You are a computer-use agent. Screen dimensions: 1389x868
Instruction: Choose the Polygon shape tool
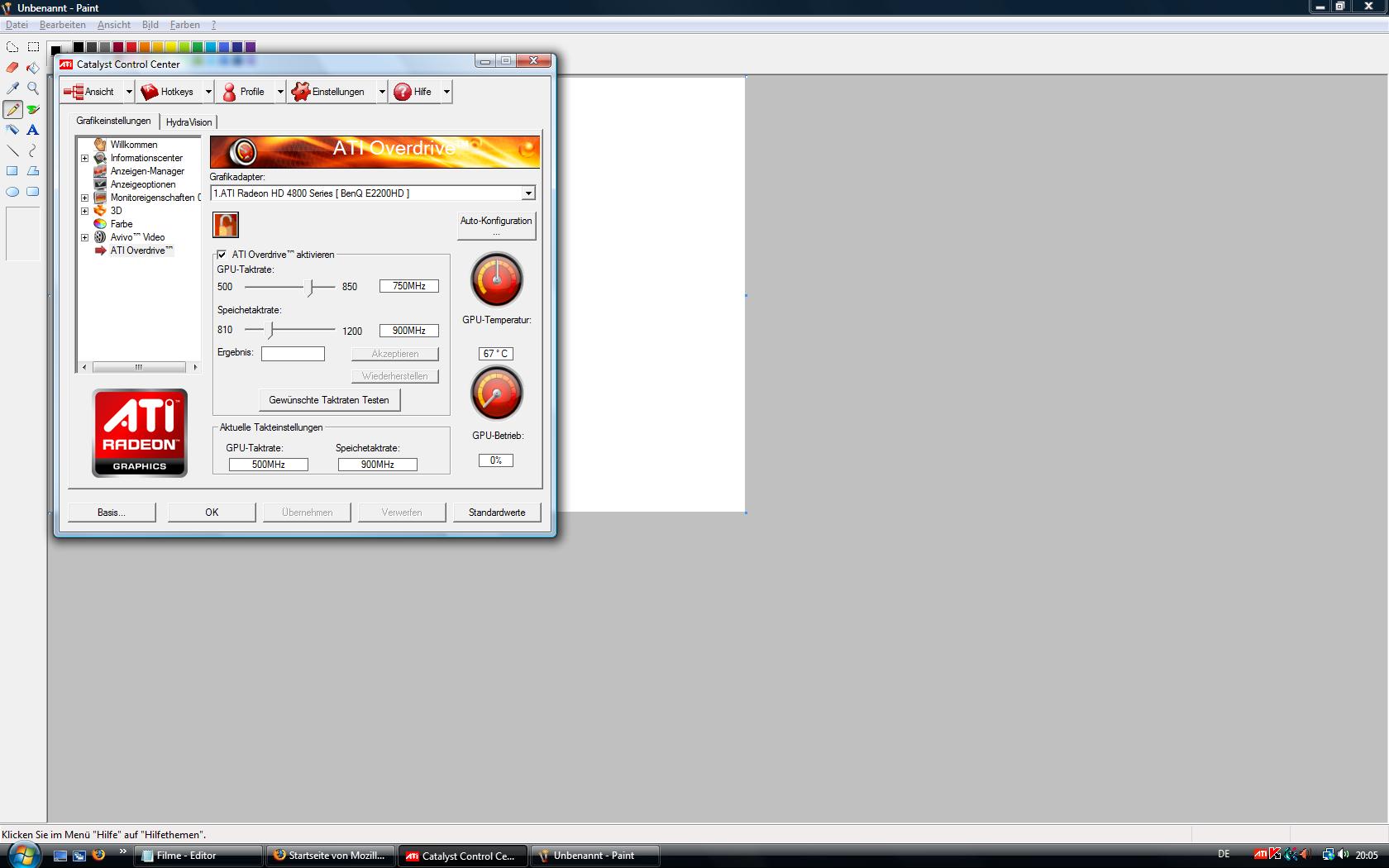[x=33, y=171]
